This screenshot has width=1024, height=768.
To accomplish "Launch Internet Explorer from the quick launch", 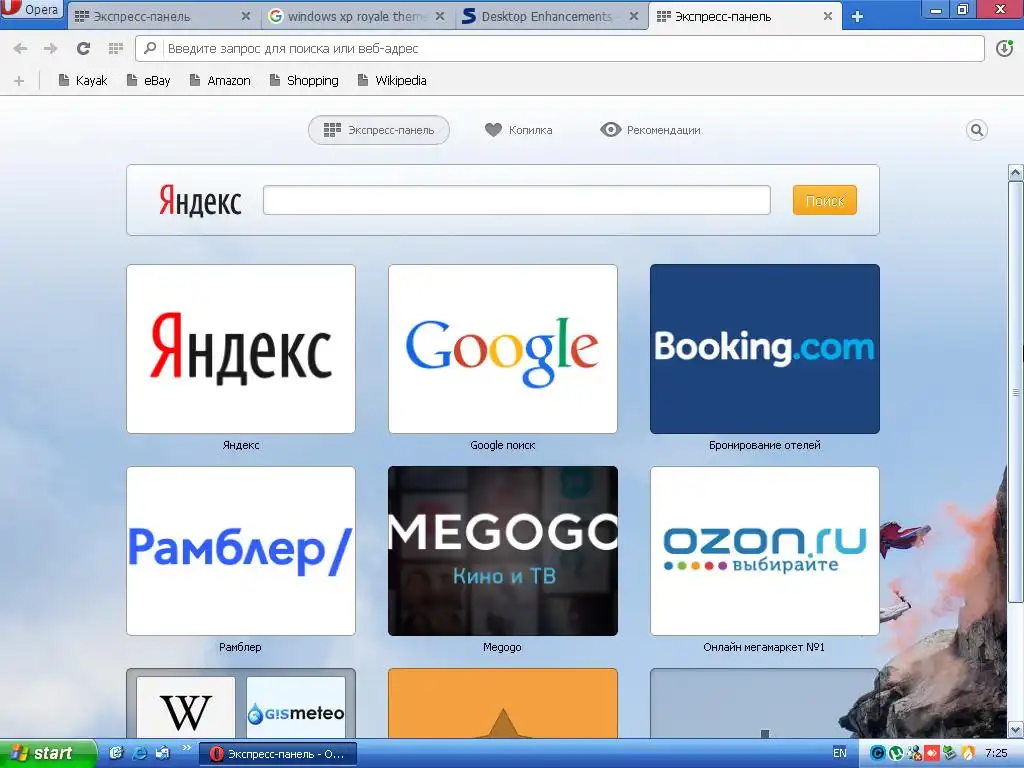I will (x=140, y=753).
